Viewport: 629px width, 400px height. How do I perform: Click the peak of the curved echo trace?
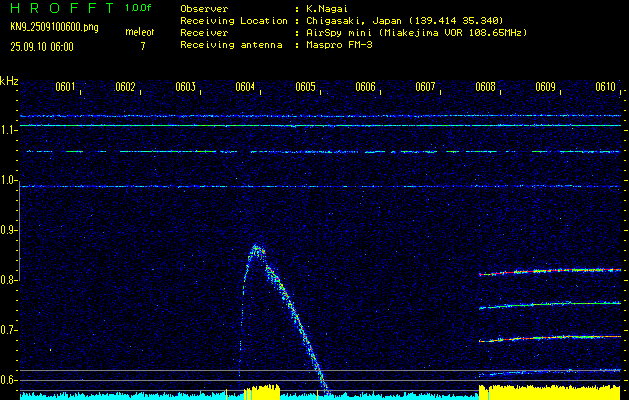click(x=257, y=249)
